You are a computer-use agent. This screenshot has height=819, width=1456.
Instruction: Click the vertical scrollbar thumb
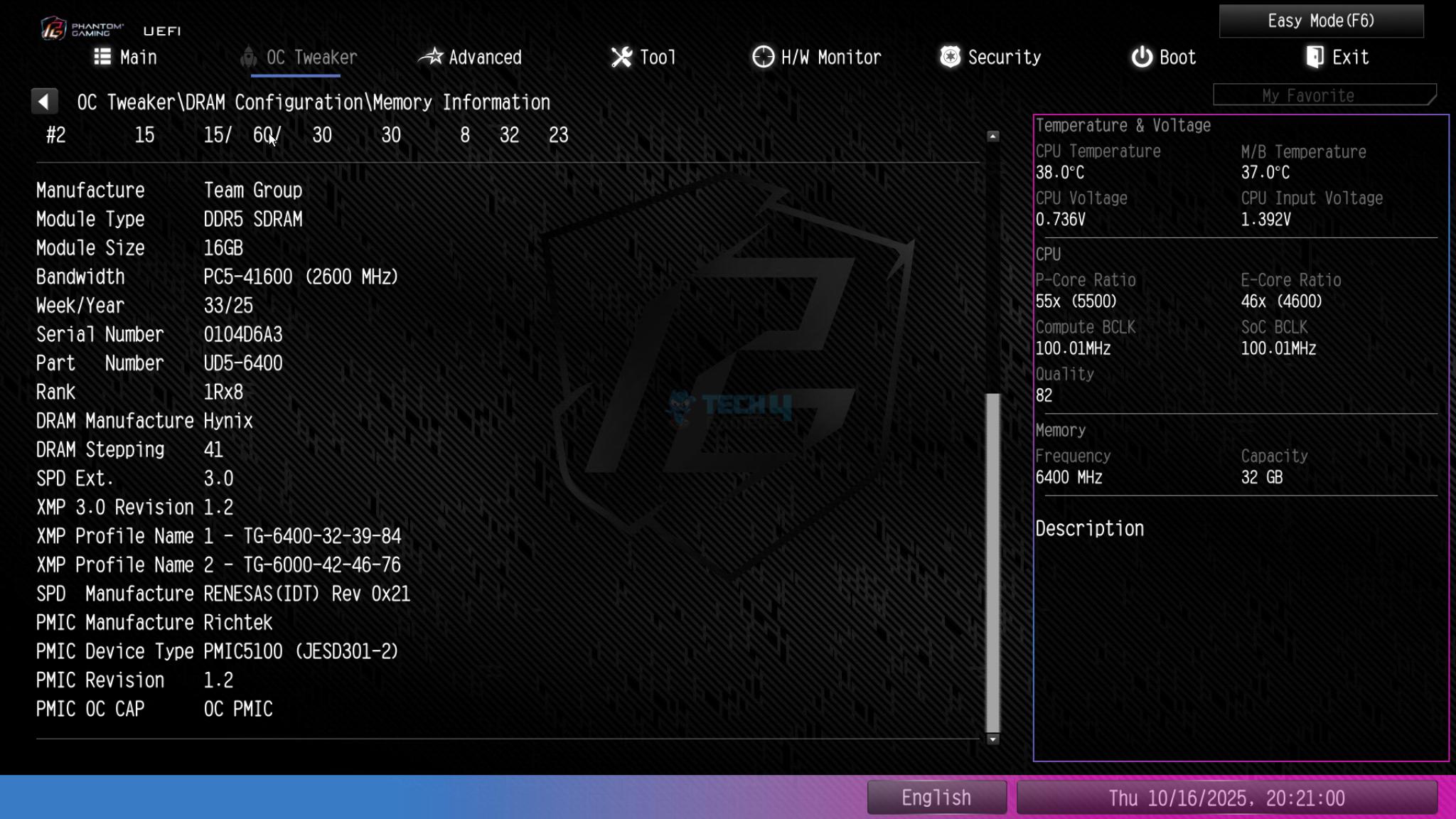992,562
